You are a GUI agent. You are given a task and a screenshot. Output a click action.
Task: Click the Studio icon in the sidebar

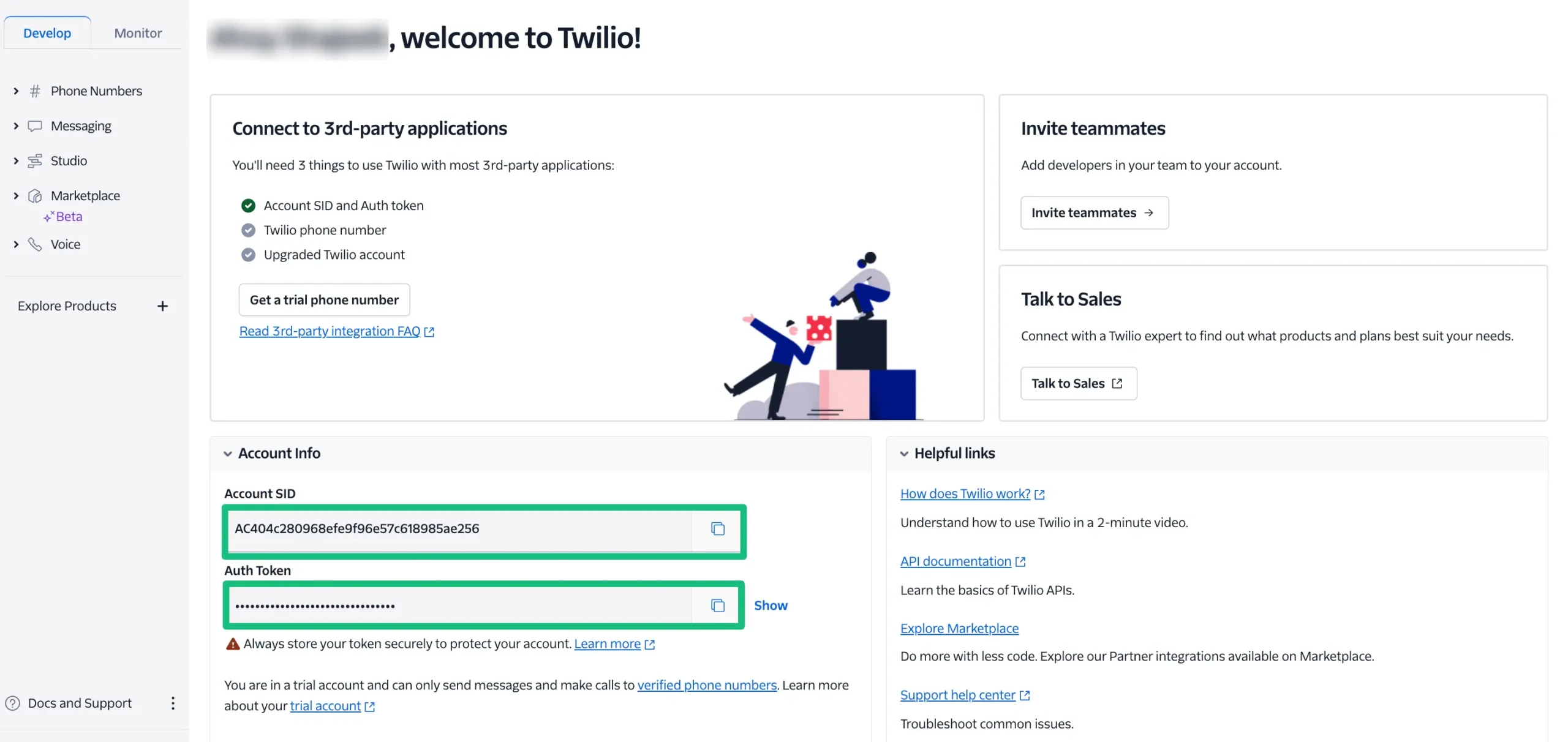click(36, 160)
